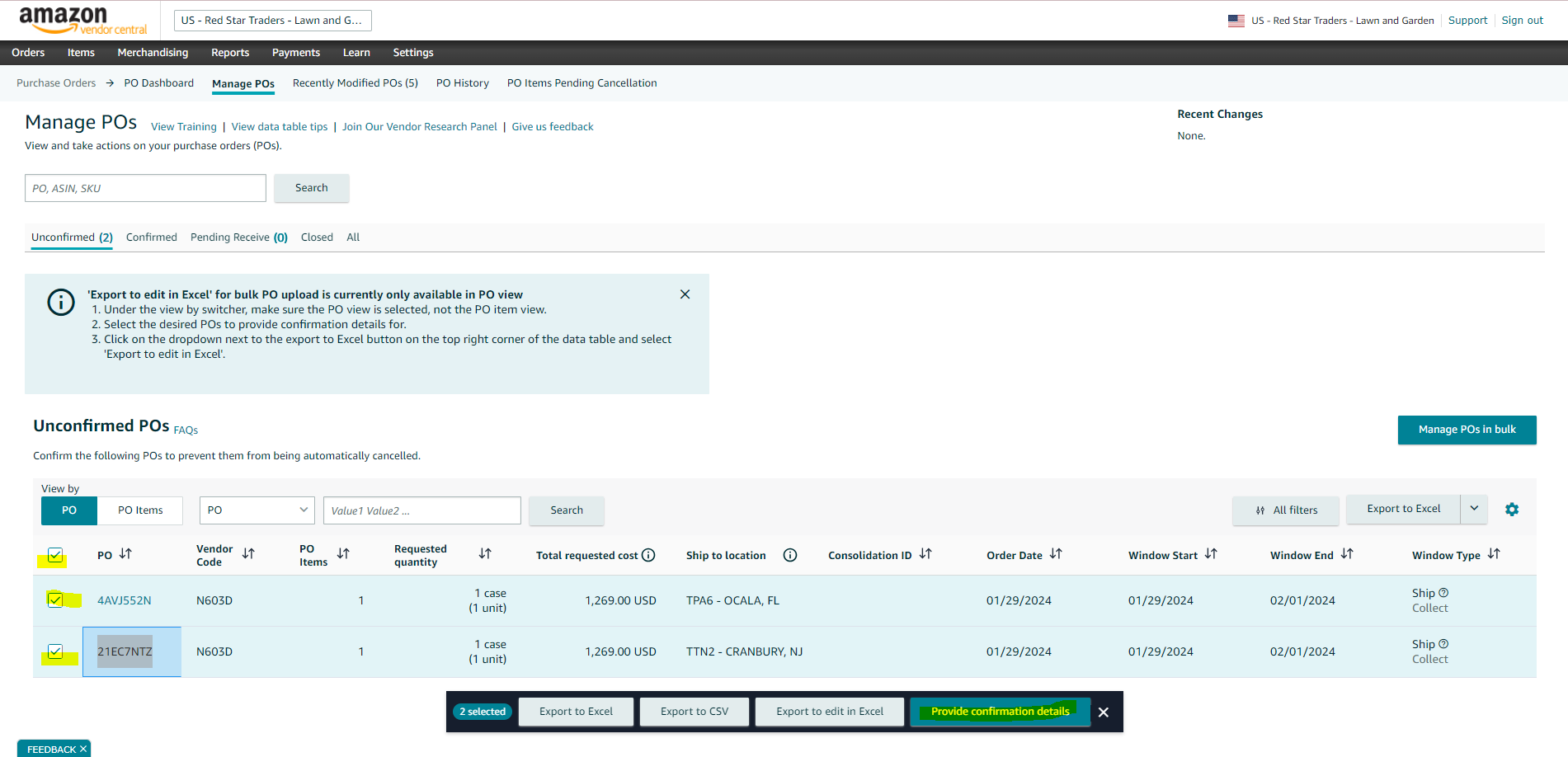Sort table by Requested quantity
Screen dimensions: 1568x757
pos(485,554)
